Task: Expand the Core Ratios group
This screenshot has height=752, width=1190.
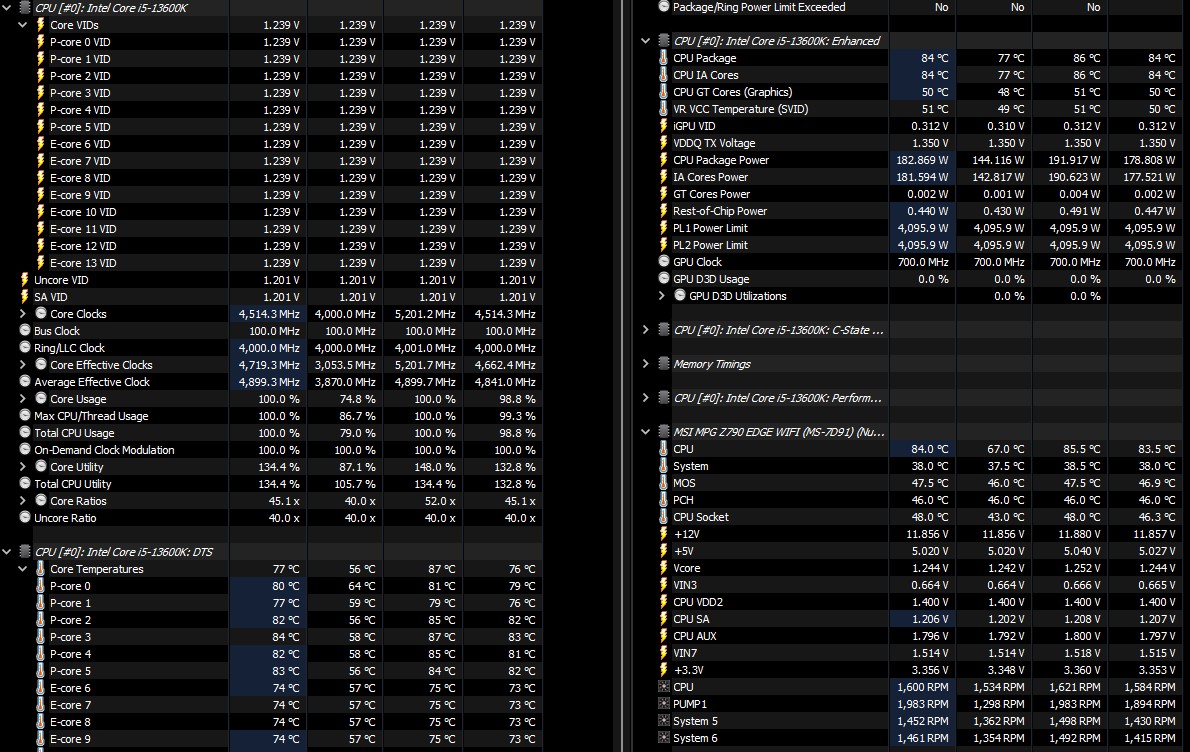Action: pyautogui.click(x=23, y=501)
